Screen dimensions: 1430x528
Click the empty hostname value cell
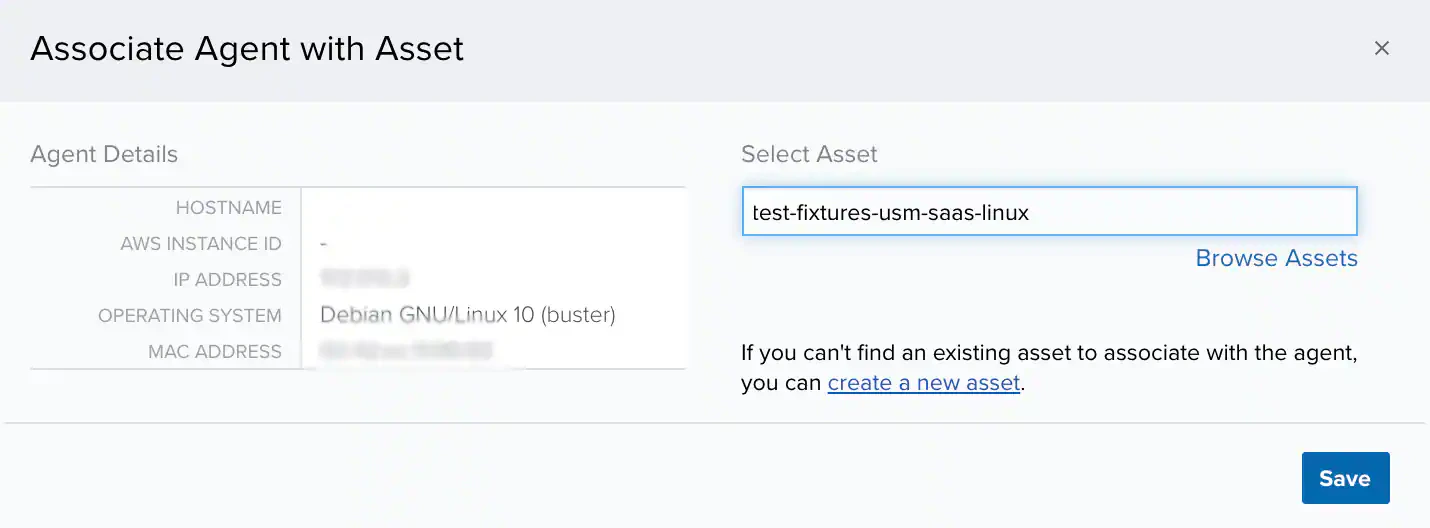click(492, 208)
